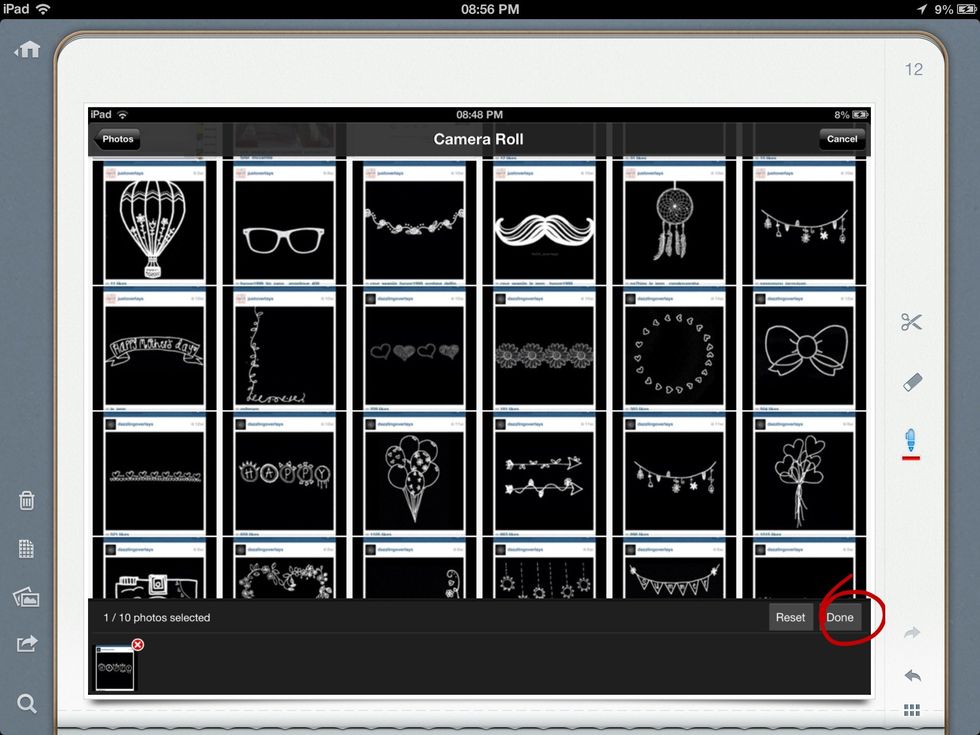This screenshot has width=980, height=735.
Task: Tap Reset to clear selected photos
Action: tap(790, 617)
